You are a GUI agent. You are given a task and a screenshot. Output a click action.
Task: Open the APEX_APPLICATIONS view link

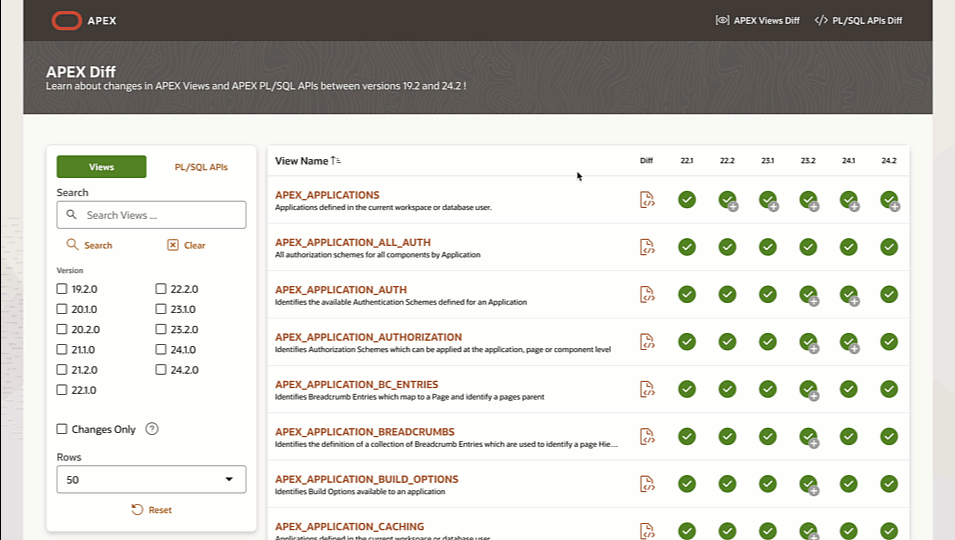(327, 195)
